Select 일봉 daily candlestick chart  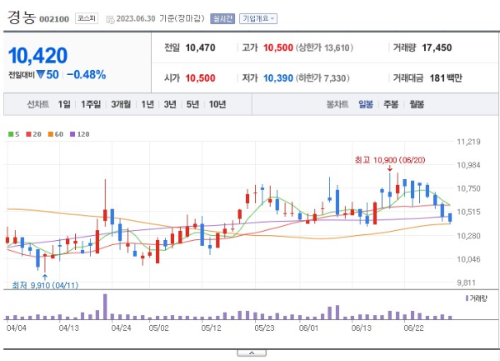tap(366, 104)
